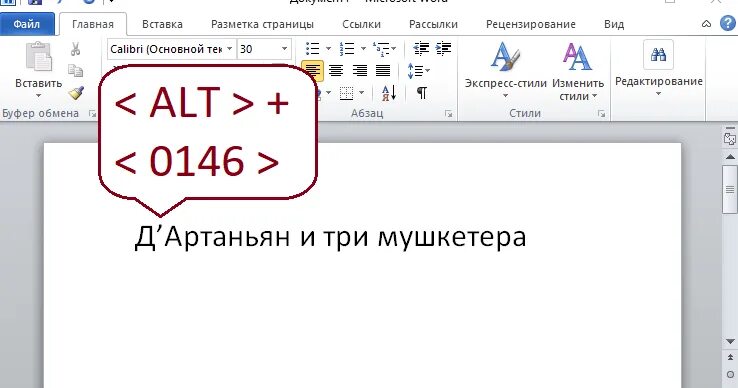
Task: Open the Стили dialog launcher
Action: pos(602,114)
